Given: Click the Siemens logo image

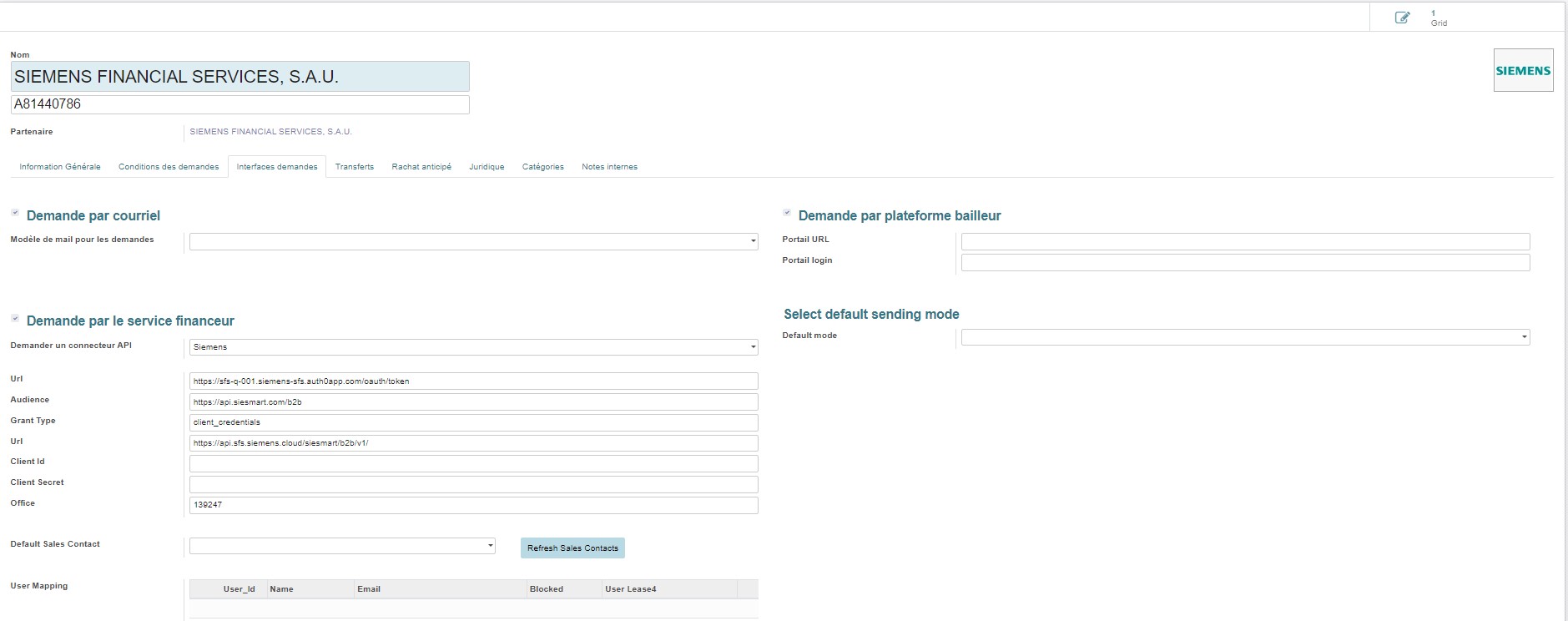Looking at the screenshot, I should 1522,70.
